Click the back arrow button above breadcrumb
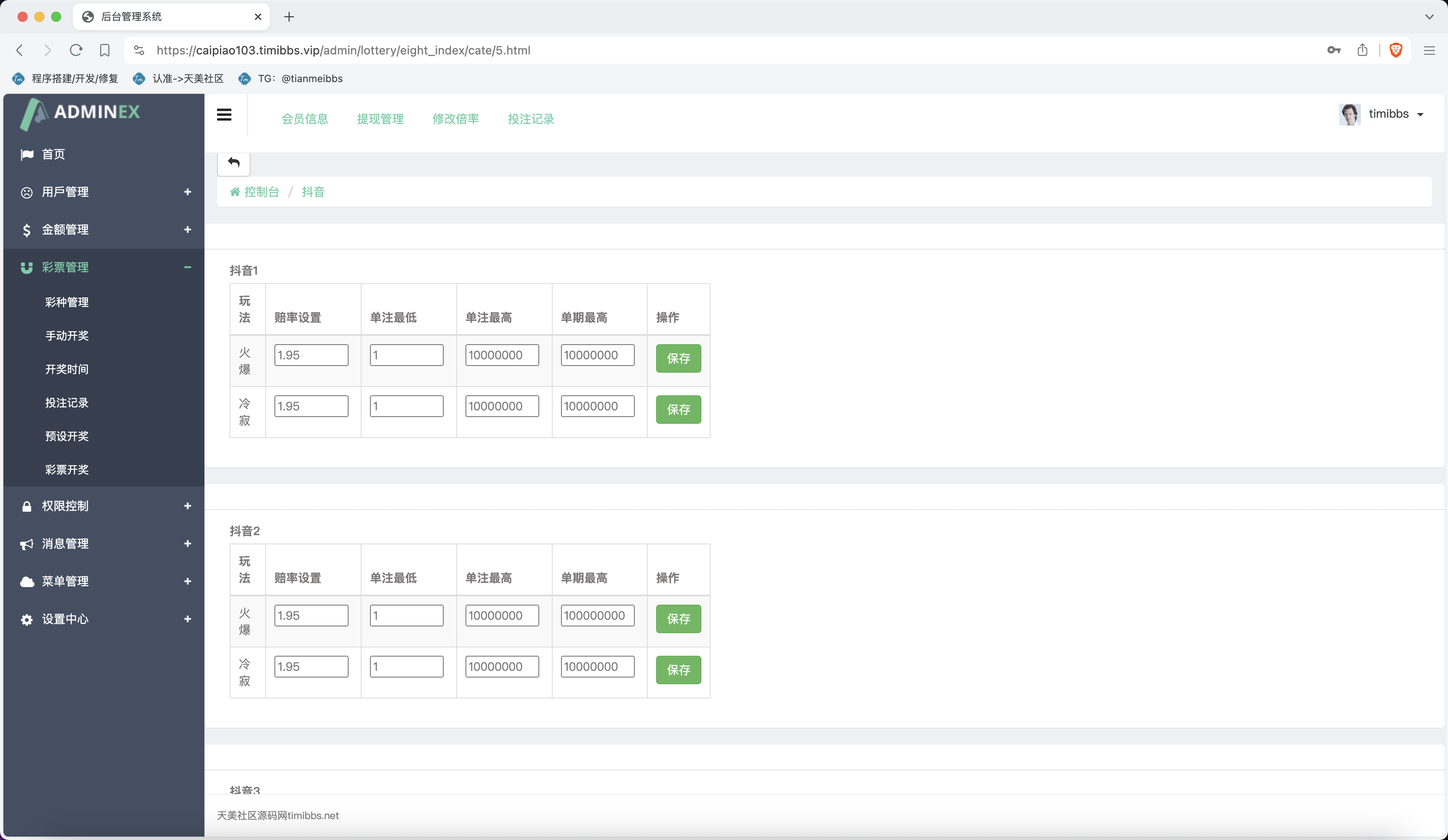The image size is (1448, 840). coord(233,163)
